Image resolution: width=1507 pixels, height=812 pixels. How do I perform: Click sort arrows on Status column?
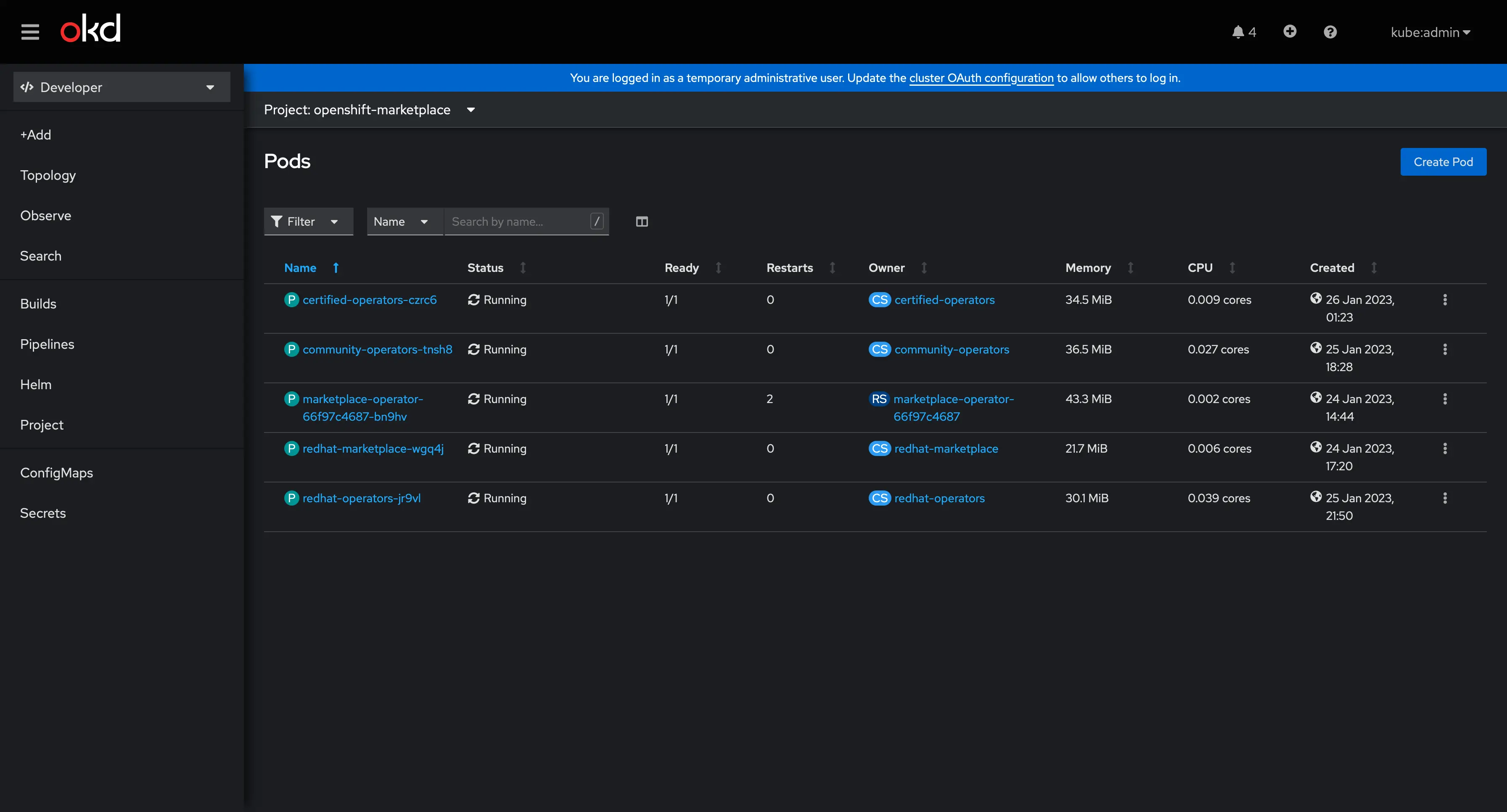point(522,268)
